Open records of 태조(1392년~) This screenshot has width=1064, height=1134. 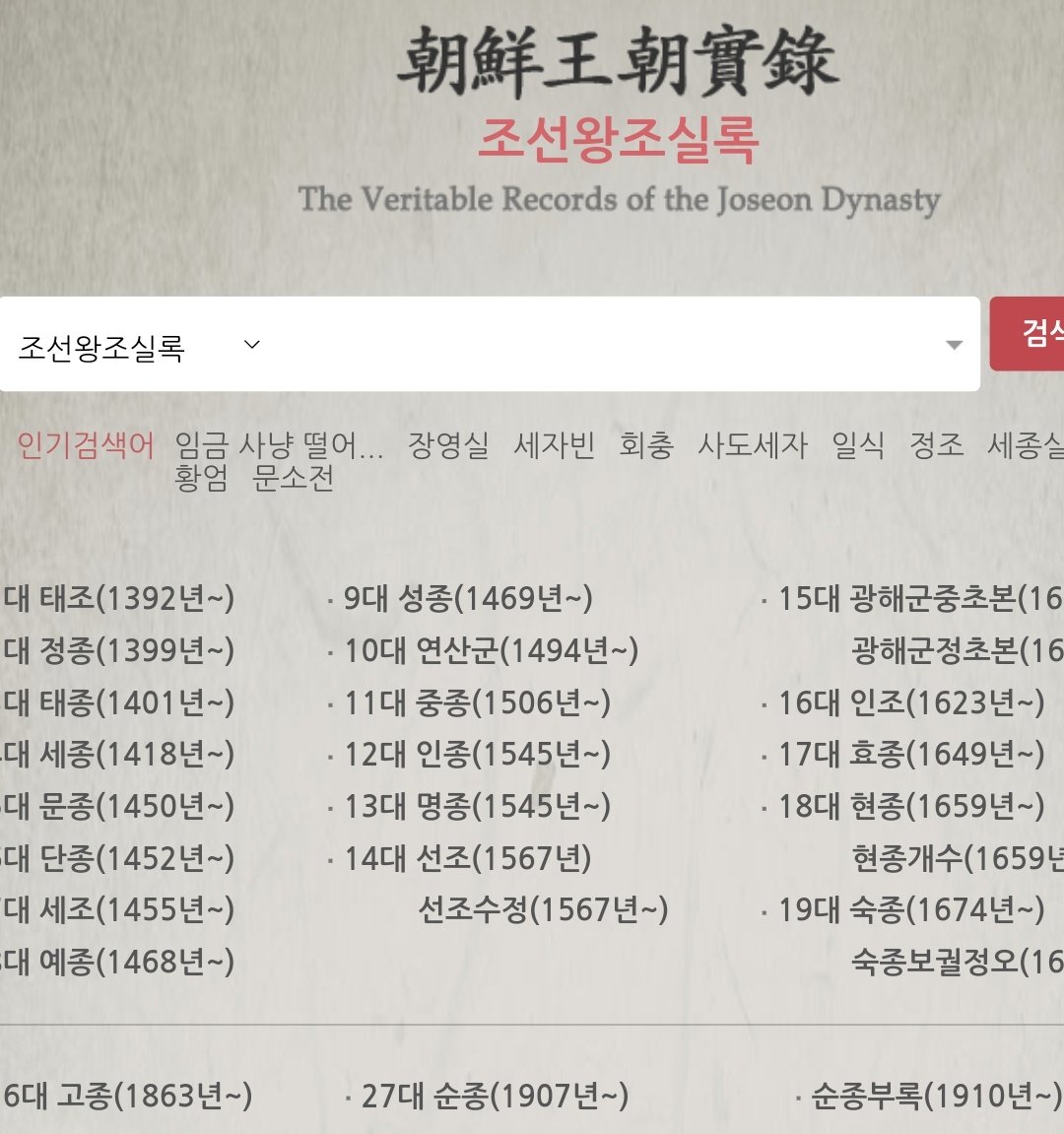(x=117, y=598)
